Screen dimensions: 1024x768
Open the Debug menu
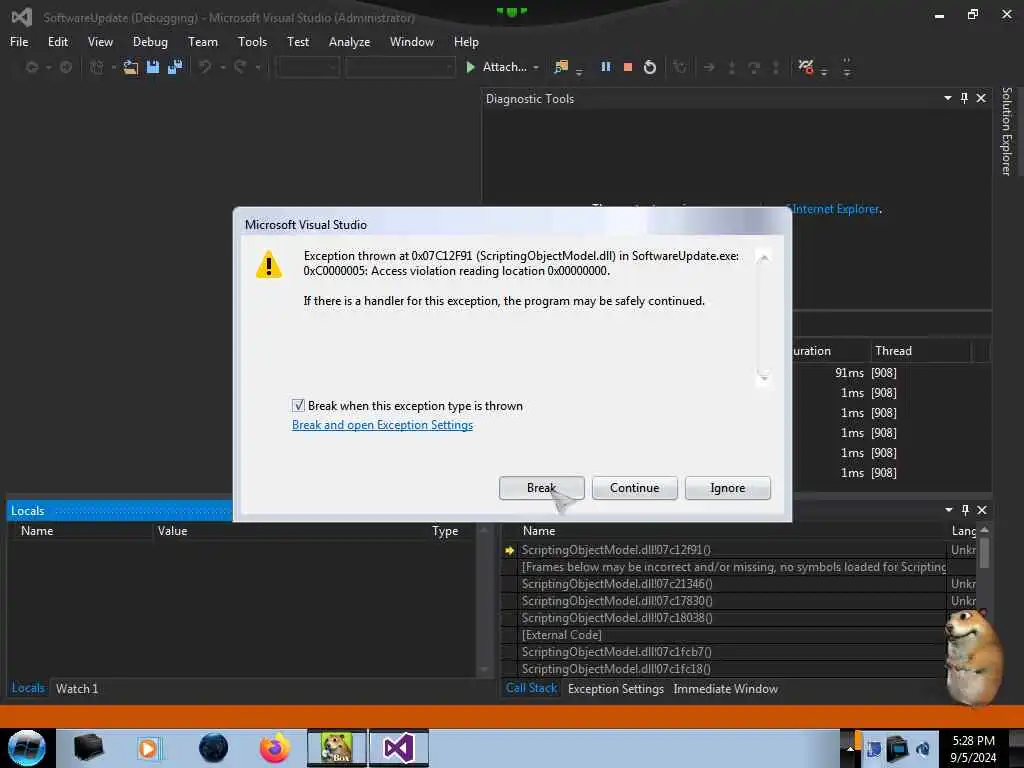coord(150,42)
